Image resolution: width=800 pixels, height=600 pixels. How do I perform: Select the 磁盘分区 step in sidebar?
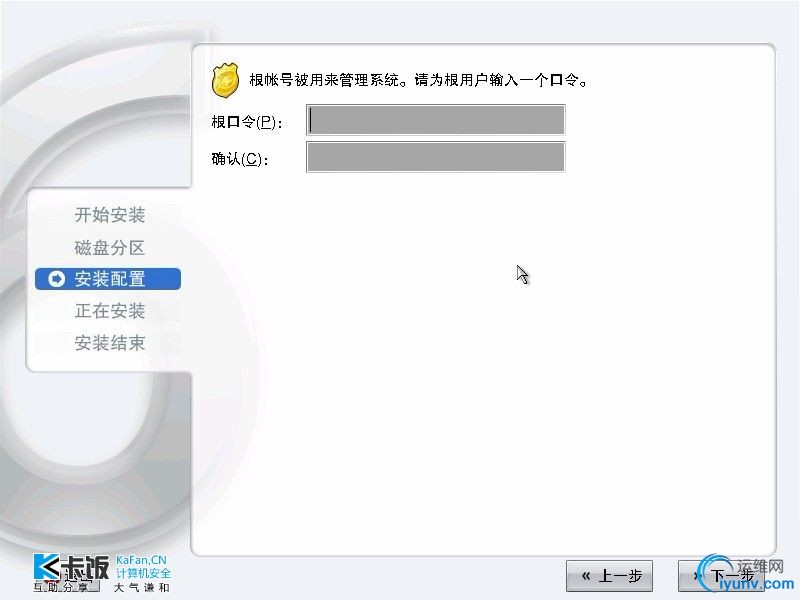pyautogui.click(x=110, y=248)
